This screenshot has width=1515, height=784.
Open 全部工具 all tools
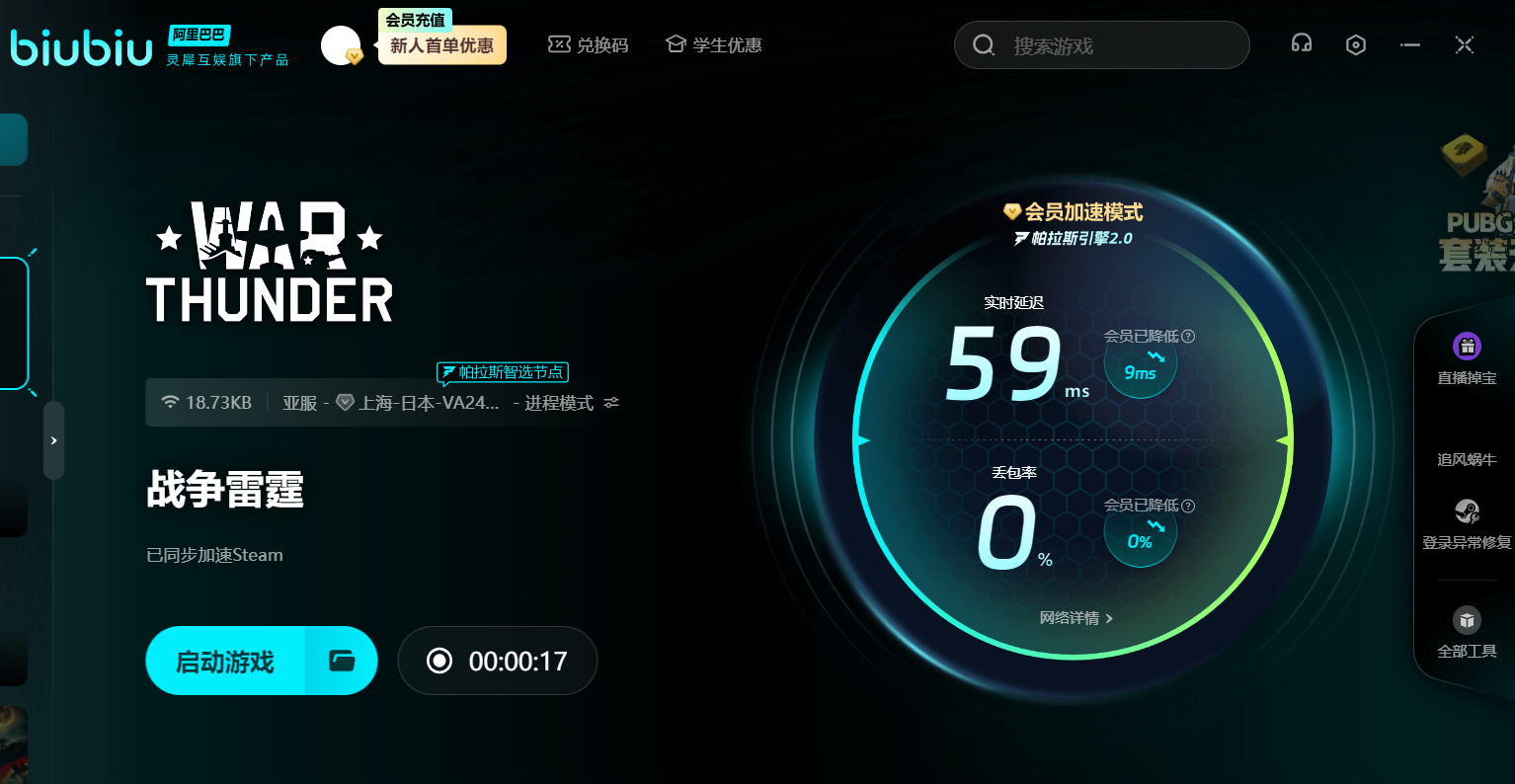tap(1467, 633)
